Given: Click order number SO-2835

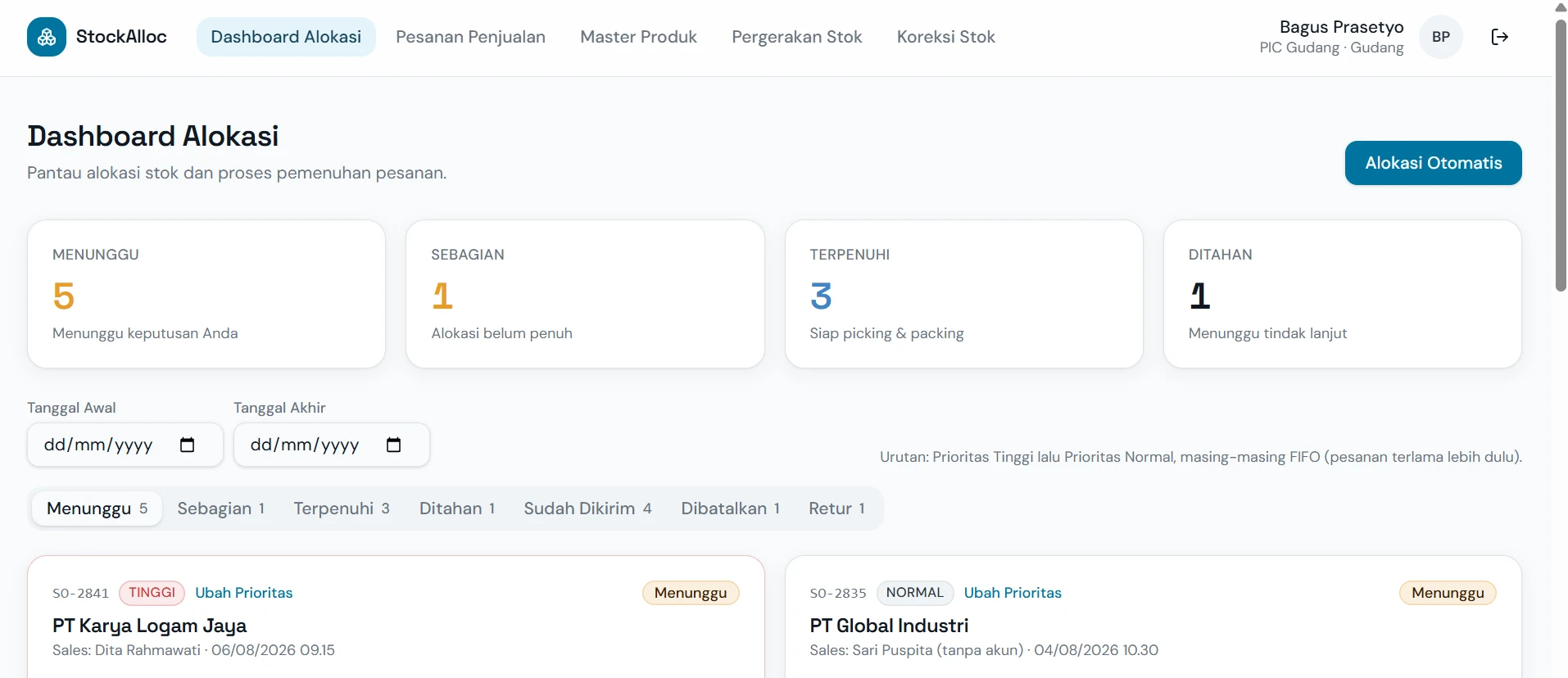Looking at the screenshot, I should pyautogui.click(x=838, y=593).
